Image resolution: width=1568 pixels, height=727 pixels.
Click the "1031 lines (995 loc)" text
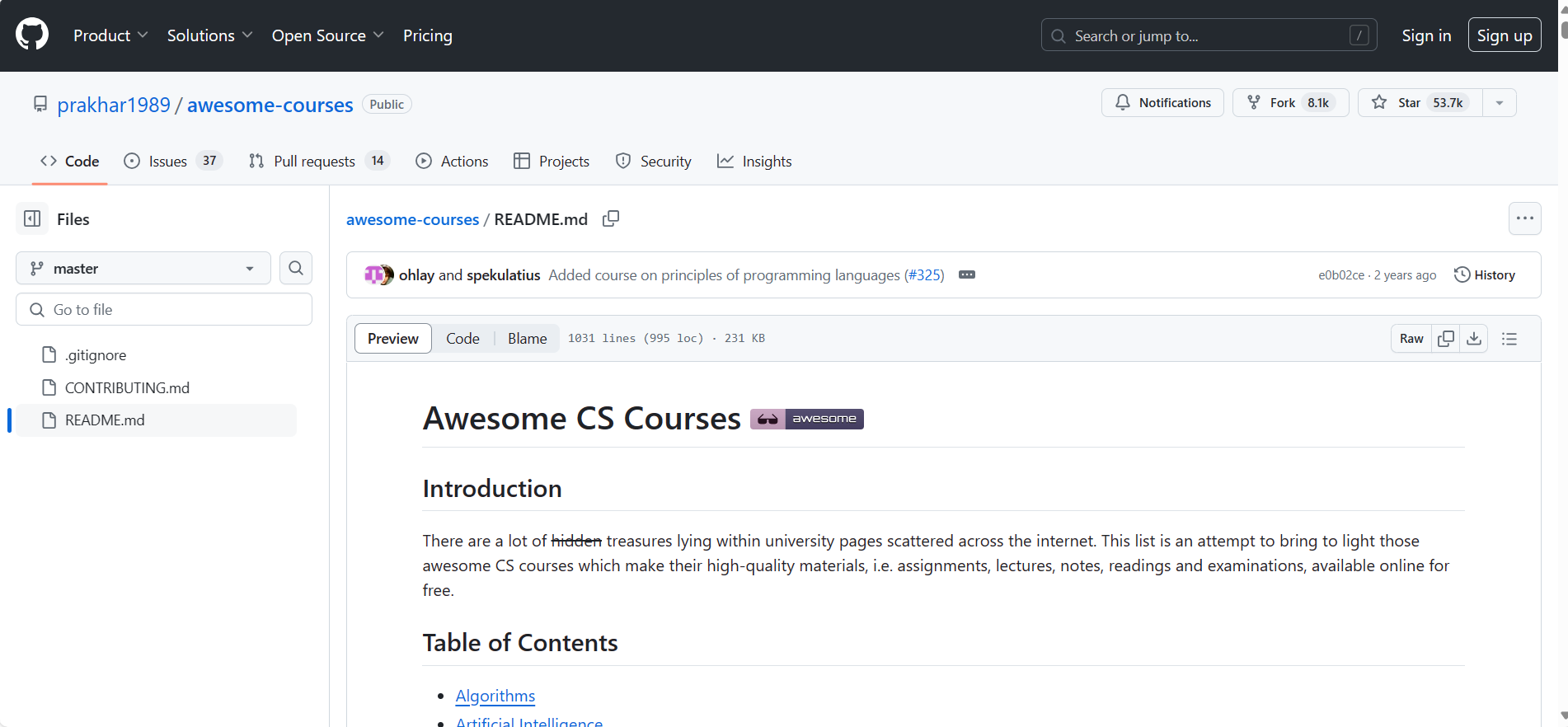coord(636,339)
